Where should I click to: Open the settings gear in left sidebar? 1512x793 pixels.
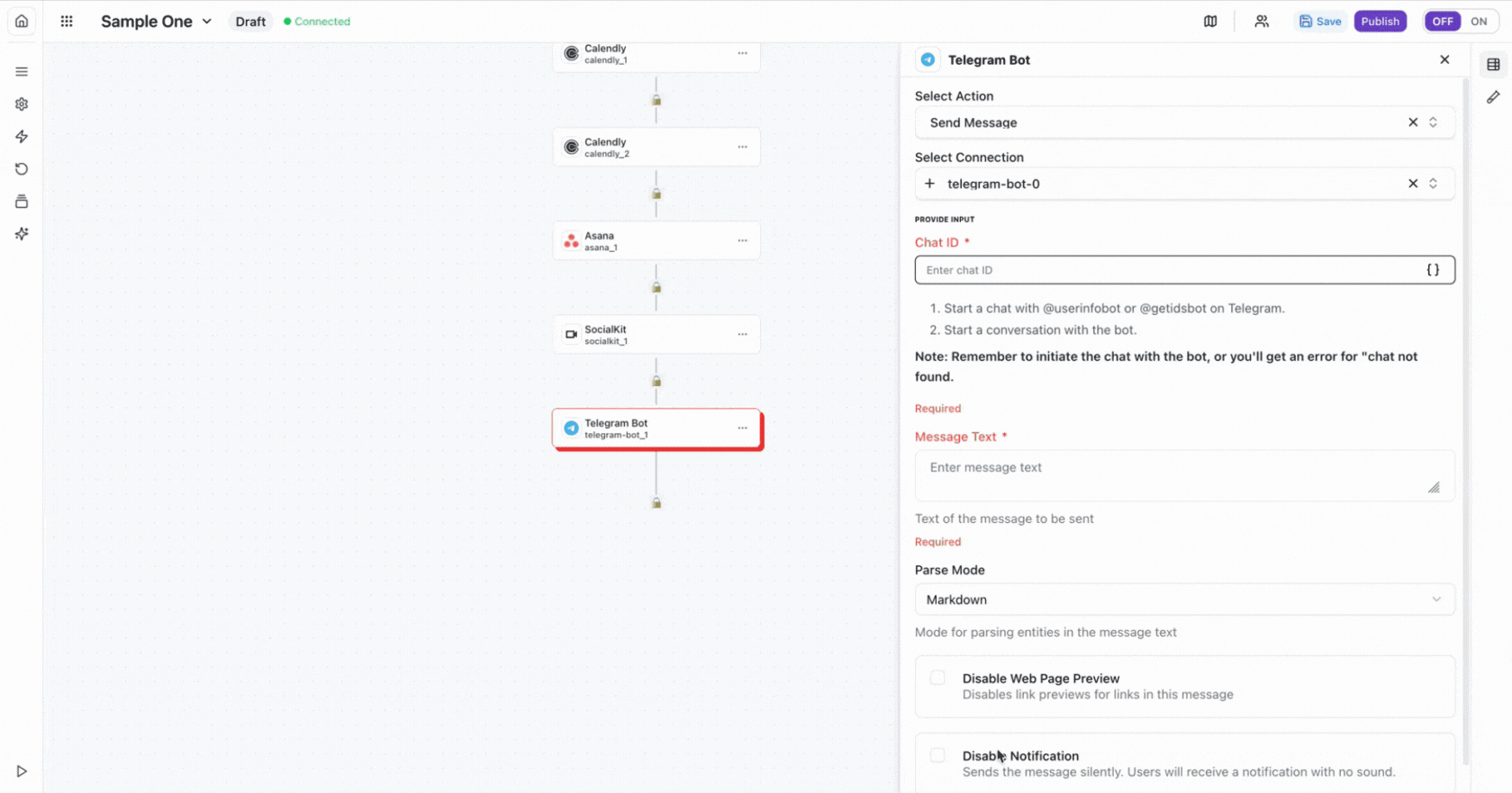tap(22, 104)
